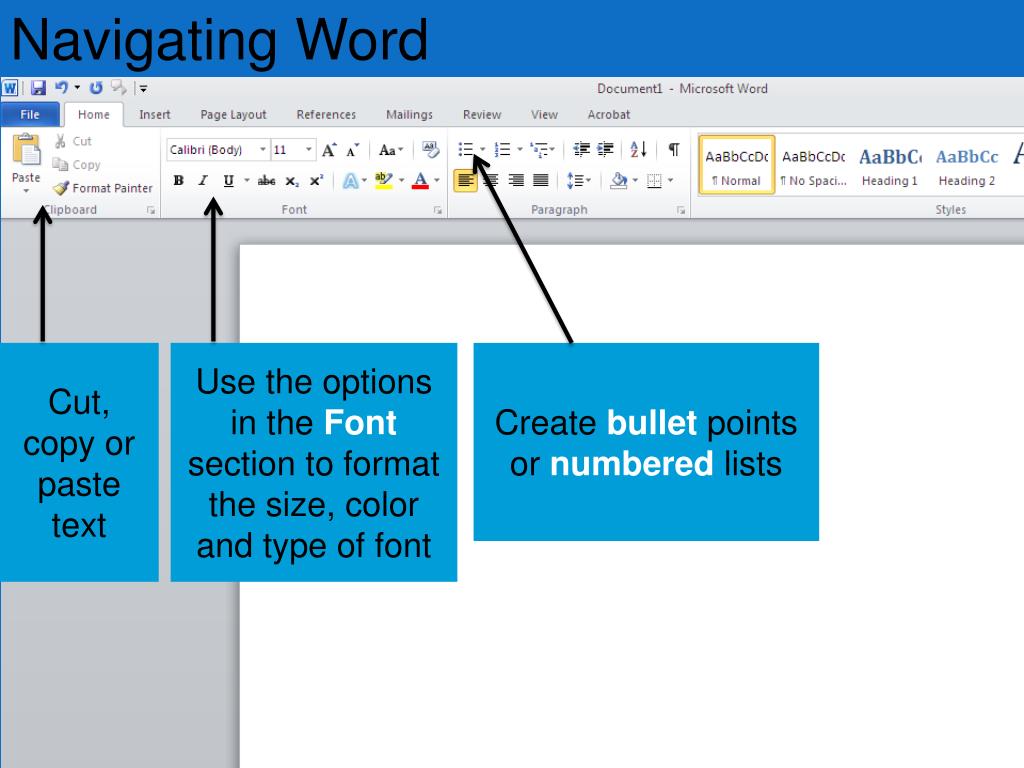Open the Paragraph dialog launcher
The height and width of the screenshot is (768, 1024).
pos(680,210)
